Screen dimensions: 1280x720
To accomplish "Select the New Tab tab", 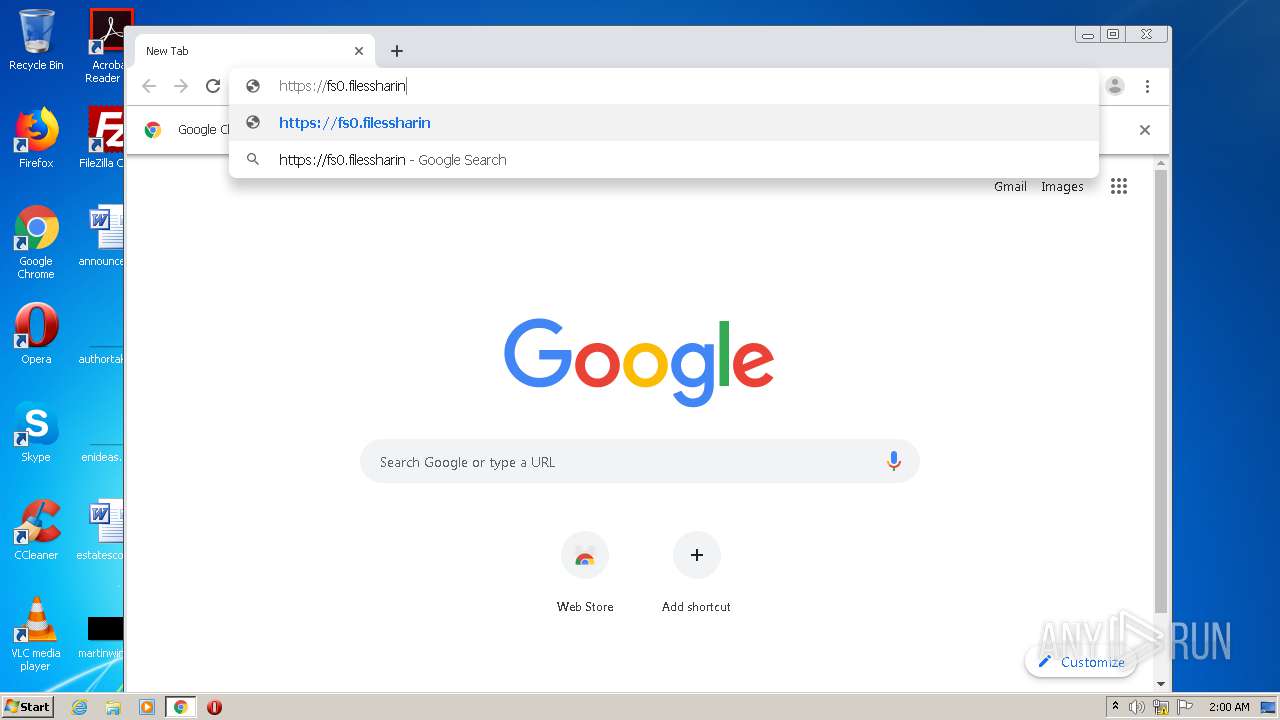I will coord(254,51).
